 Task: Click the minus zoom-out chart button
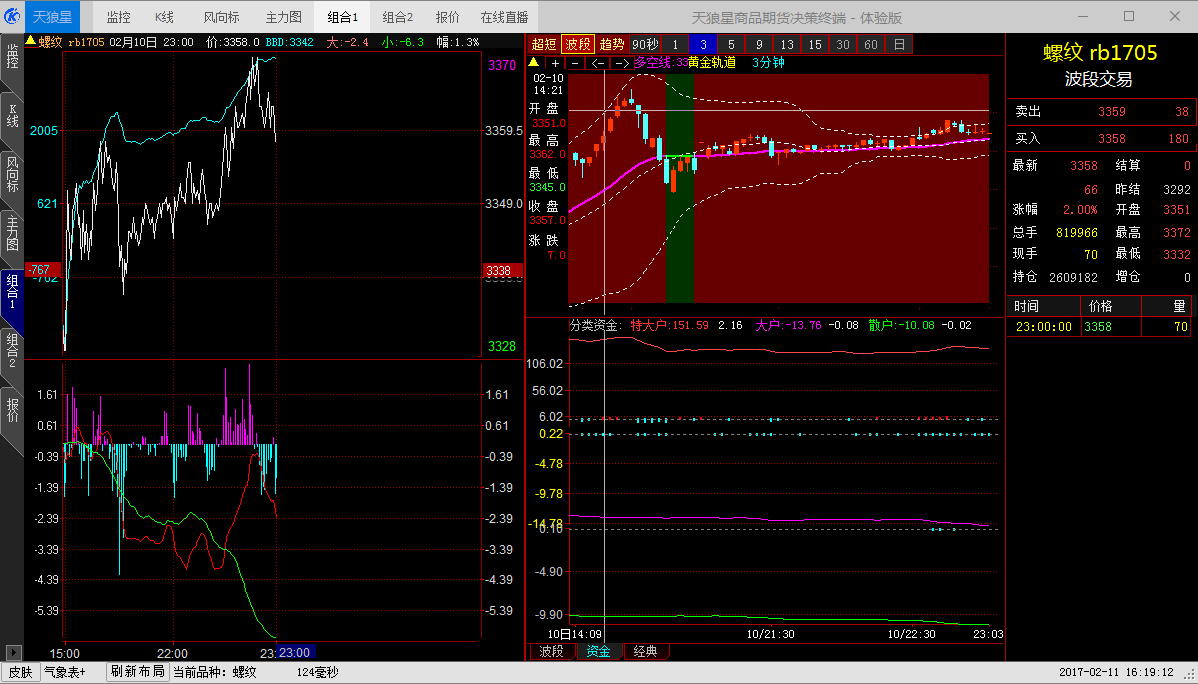point(574,63)
